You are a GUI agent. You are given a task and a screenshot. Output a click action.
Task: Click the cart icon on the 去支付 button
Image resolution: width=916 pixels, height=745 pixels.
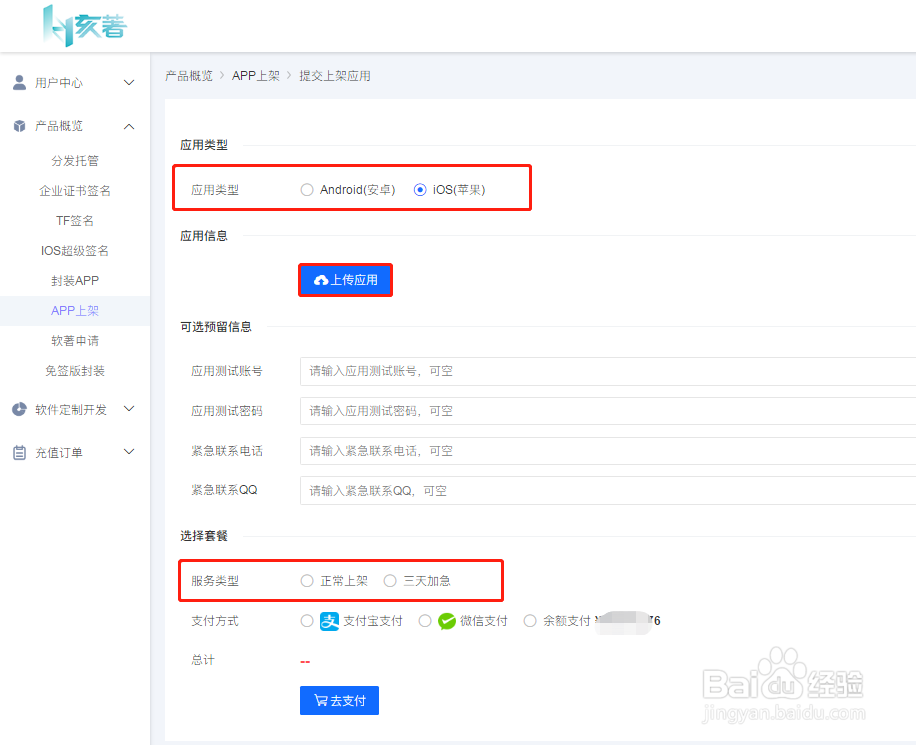[323, 700]
